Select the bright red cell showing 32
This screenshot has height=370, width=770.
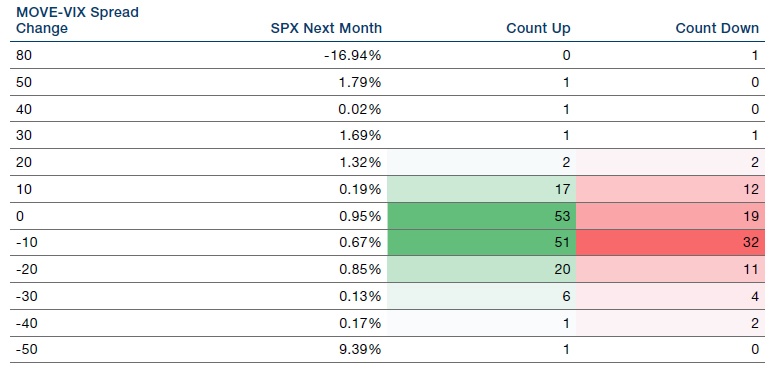(x=670, y=242)
